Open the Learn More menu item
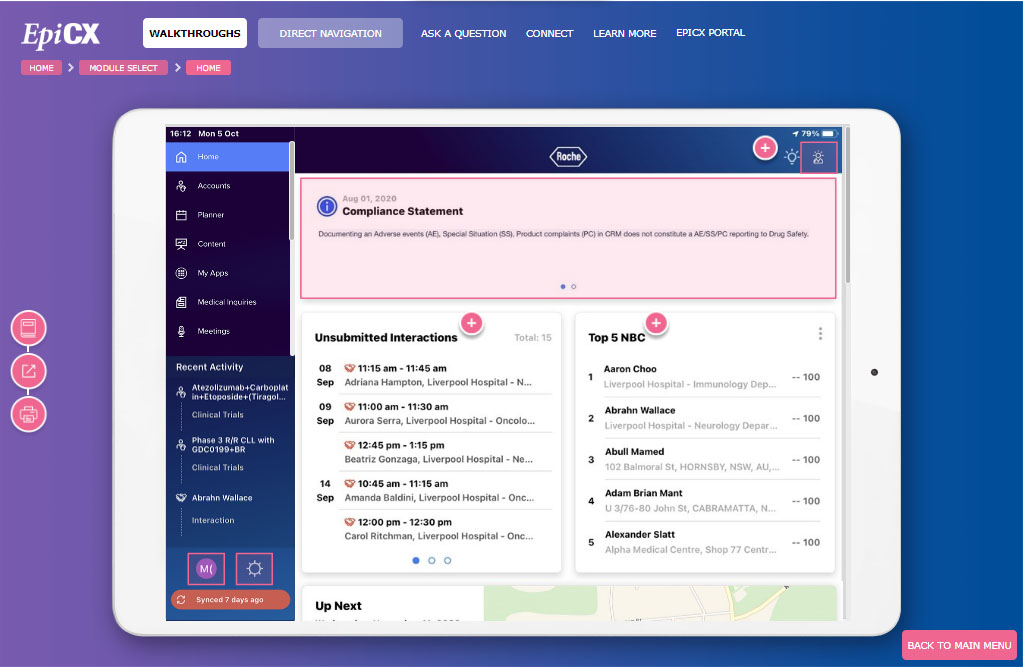This screenshot has width=1023, height=667. click(x=624, y=33)
